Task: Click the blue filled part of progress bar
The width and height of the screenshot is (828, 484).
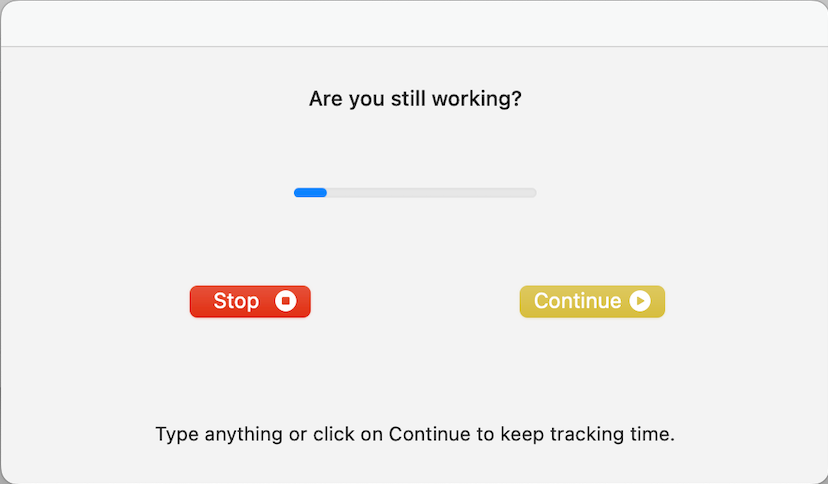Action: point(310,192)
